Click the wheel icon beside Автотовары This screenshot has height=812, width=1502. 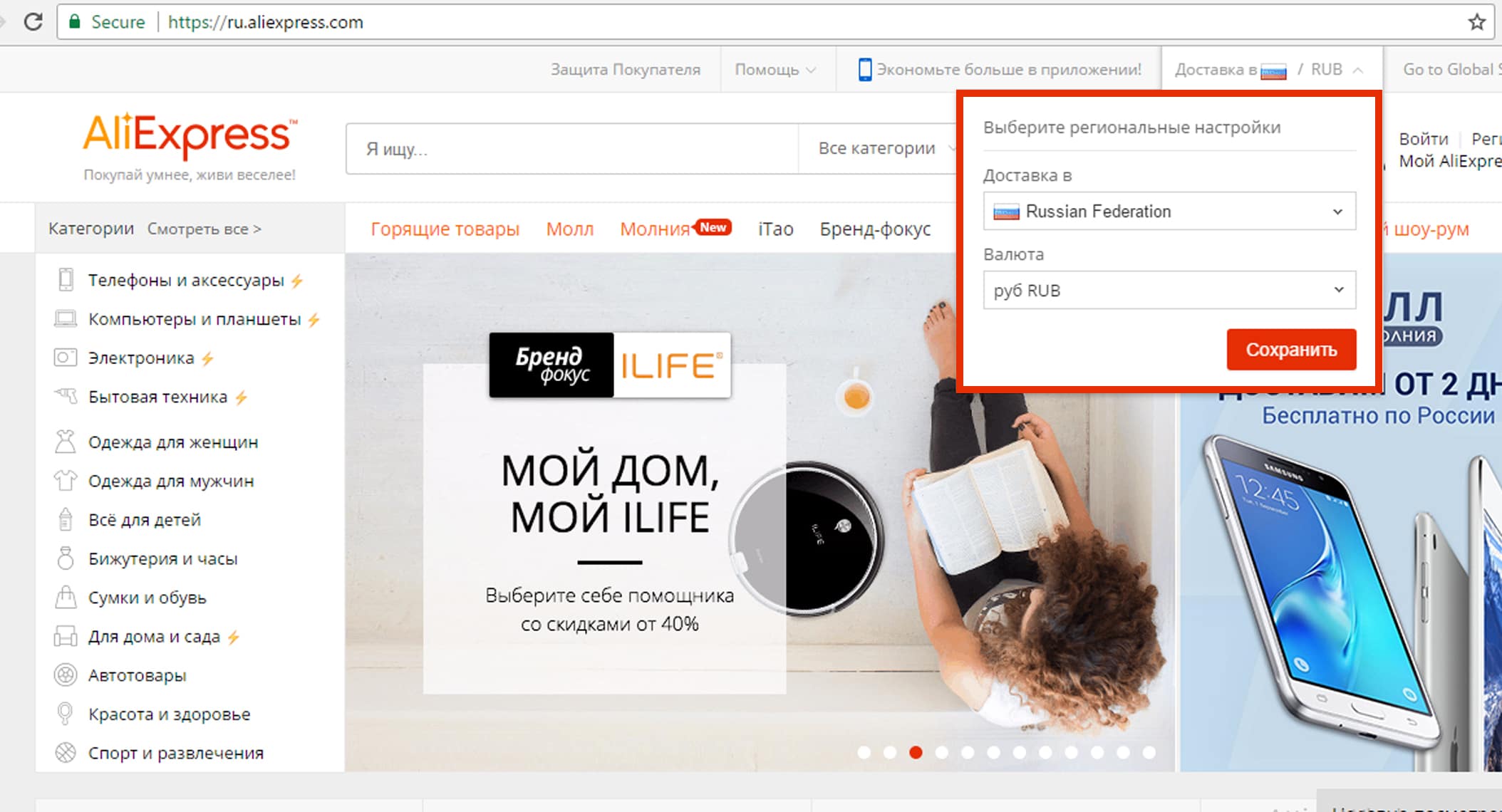tap(66, 675)
